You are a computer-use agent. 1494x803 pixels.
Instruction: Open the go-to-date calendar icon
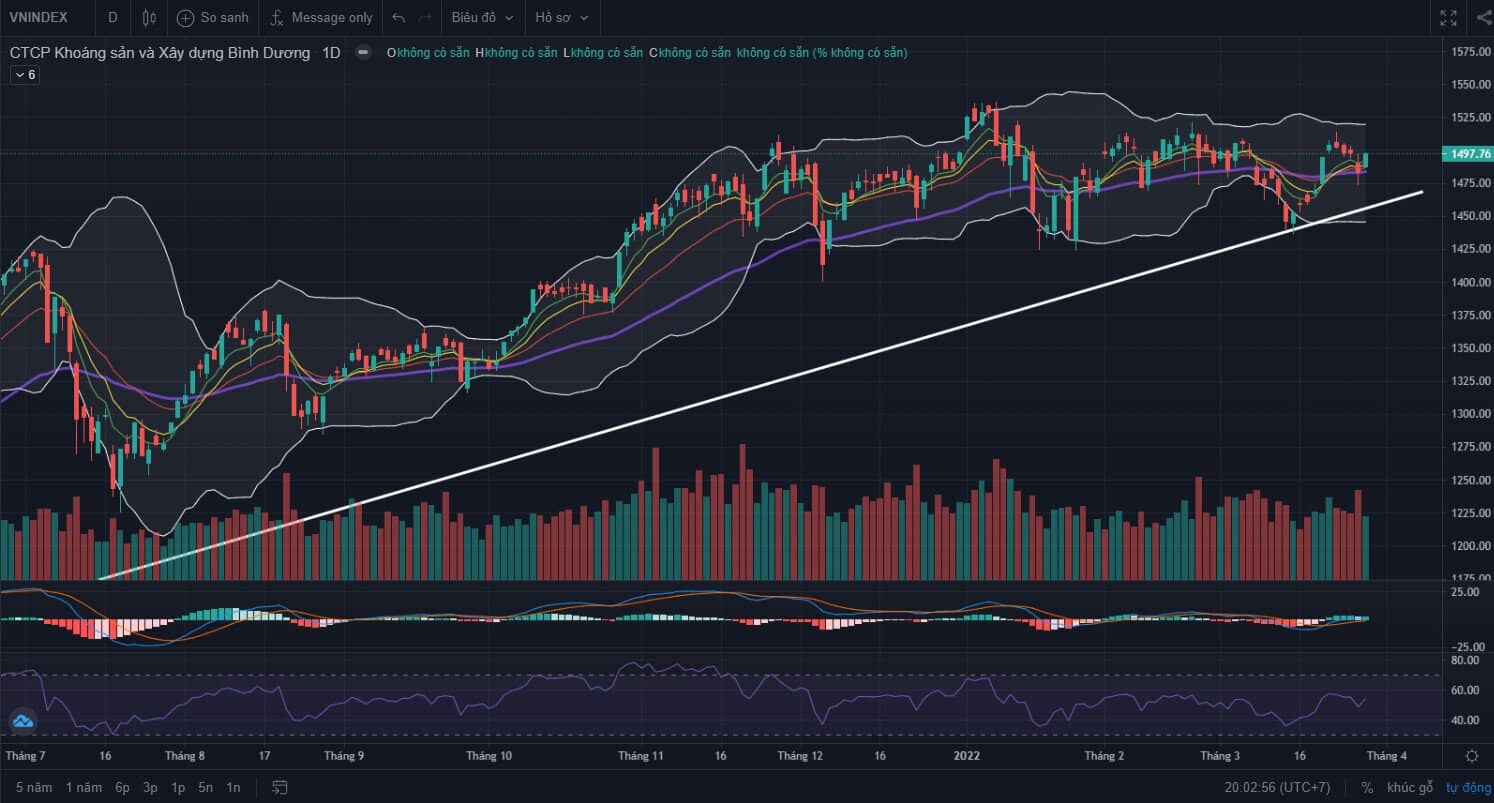pyautogui.click(x=280, y=787)
